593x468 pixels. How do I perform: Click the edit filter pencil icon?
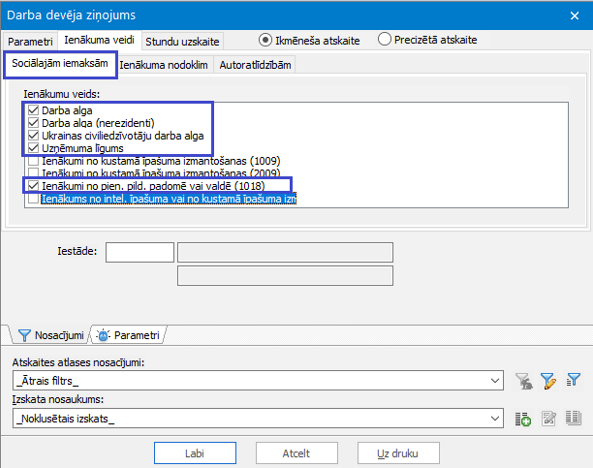(548, 381)
